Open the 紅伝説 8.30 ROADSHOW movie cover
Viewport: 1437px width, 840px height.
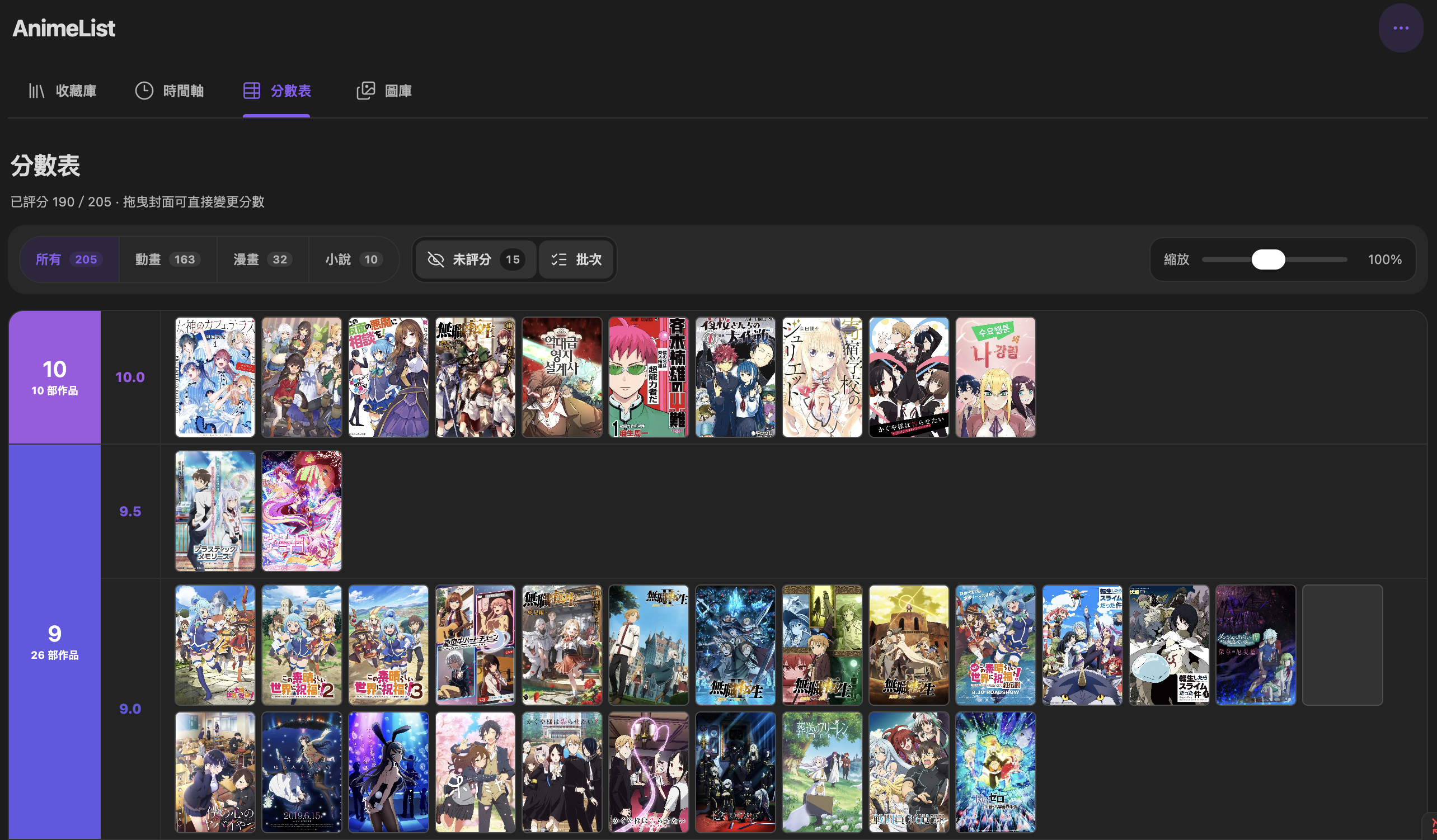[x=995, y=645]
